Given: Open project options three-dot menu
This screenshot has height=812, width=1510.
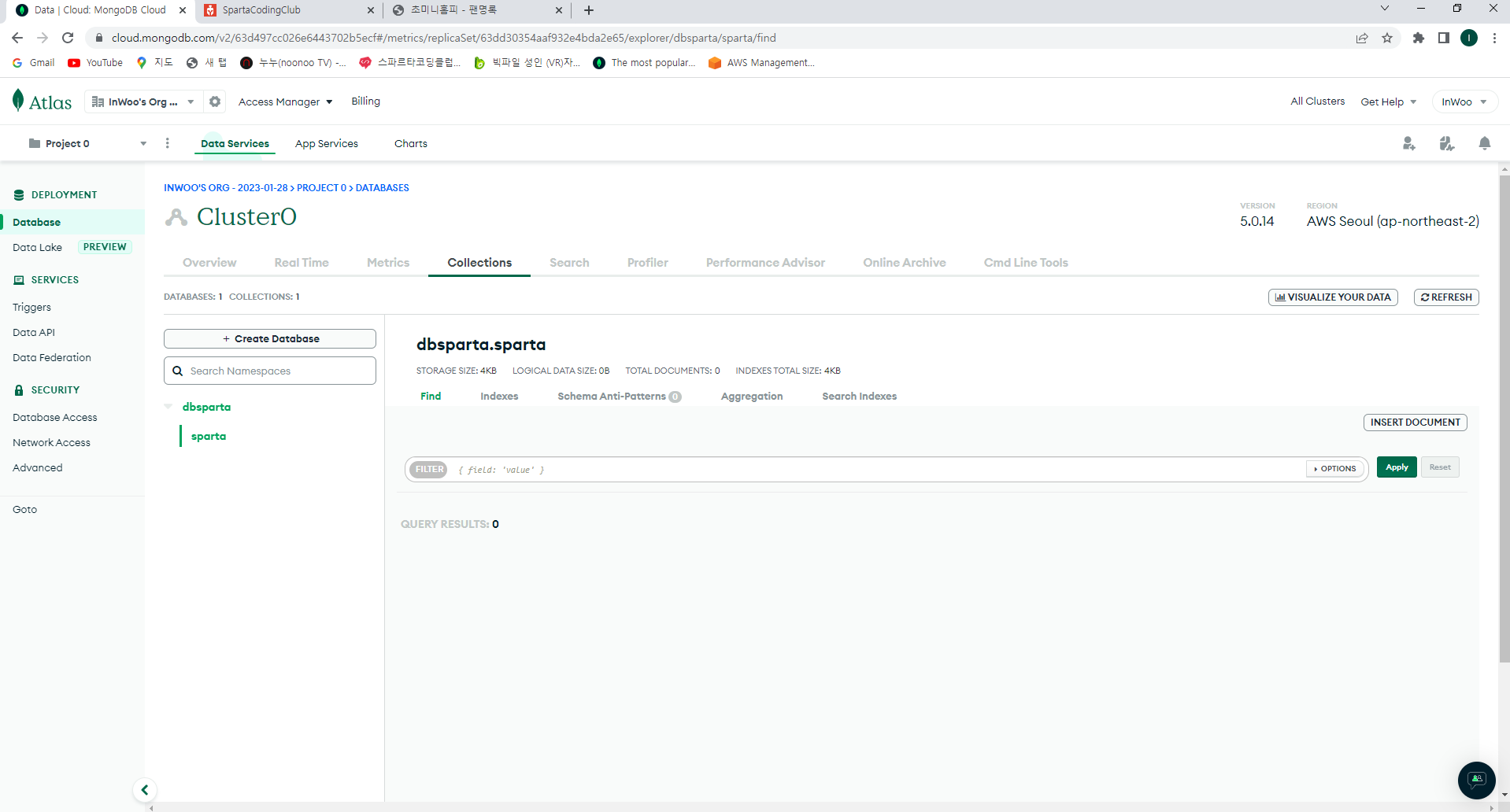Looking at the screenshot, I should 167,143.
